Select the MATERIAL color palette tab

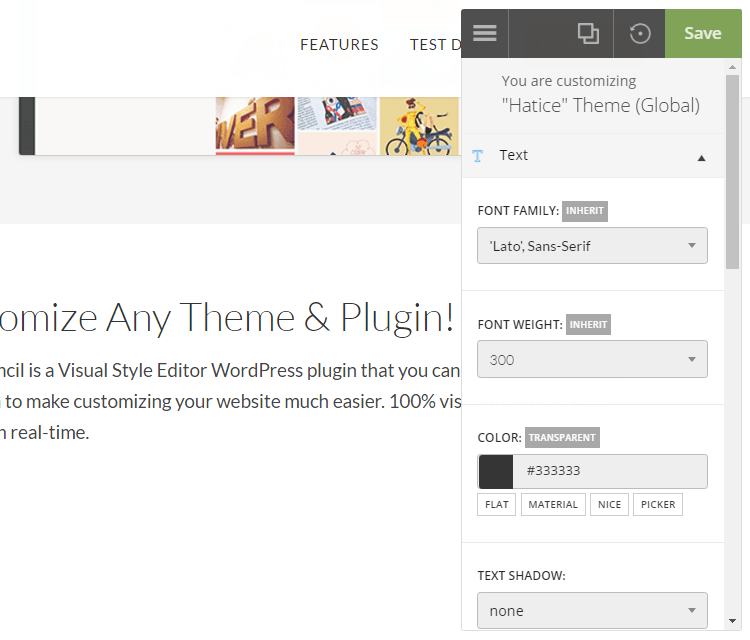[553, 505]
